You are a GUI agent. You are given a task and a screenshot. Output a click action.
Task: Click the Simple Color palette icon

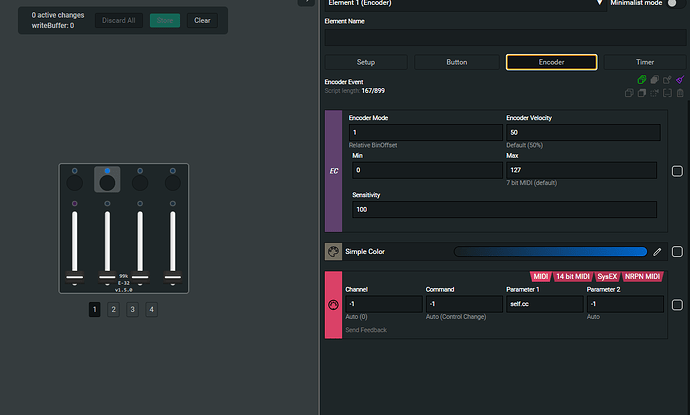pyautogui.click(x=333, y=252)
